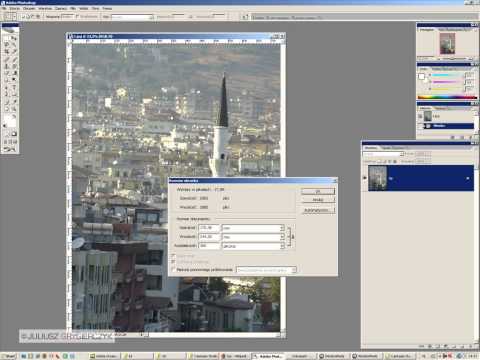Open the resolution unit dropdown in the dialog
This screenshot has height=360, width=480.
pos(253,246)
